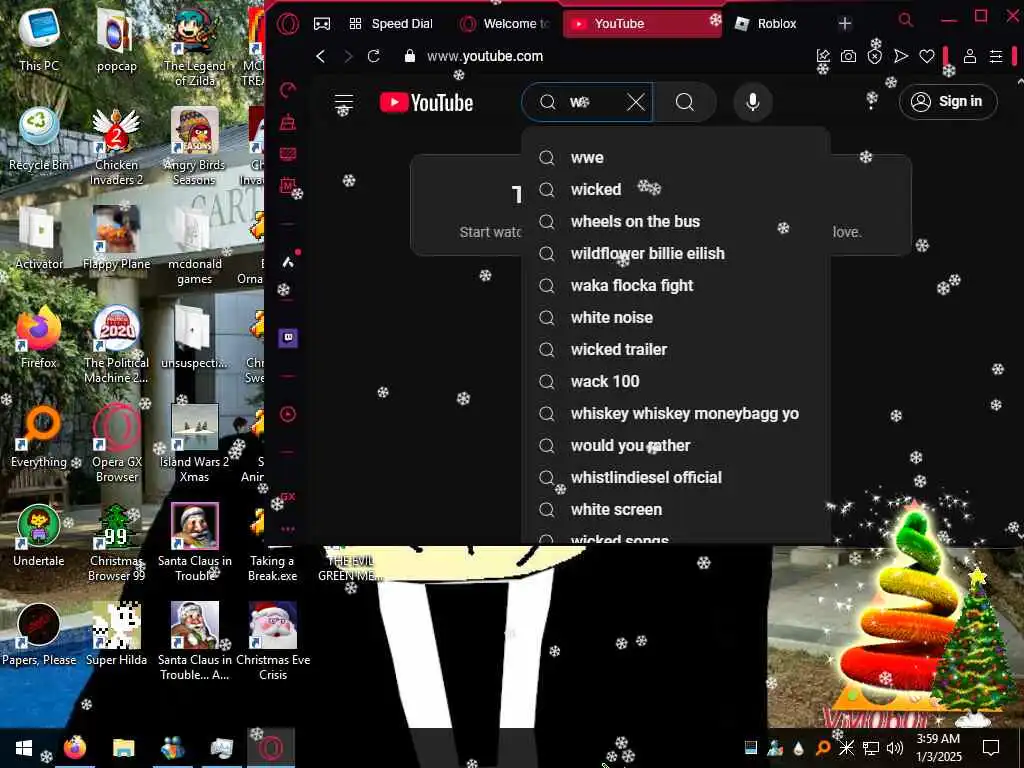The image size is (1024, 768).
Task: Open the snapshot camera icon in address bar
Action: click(848, 57)
